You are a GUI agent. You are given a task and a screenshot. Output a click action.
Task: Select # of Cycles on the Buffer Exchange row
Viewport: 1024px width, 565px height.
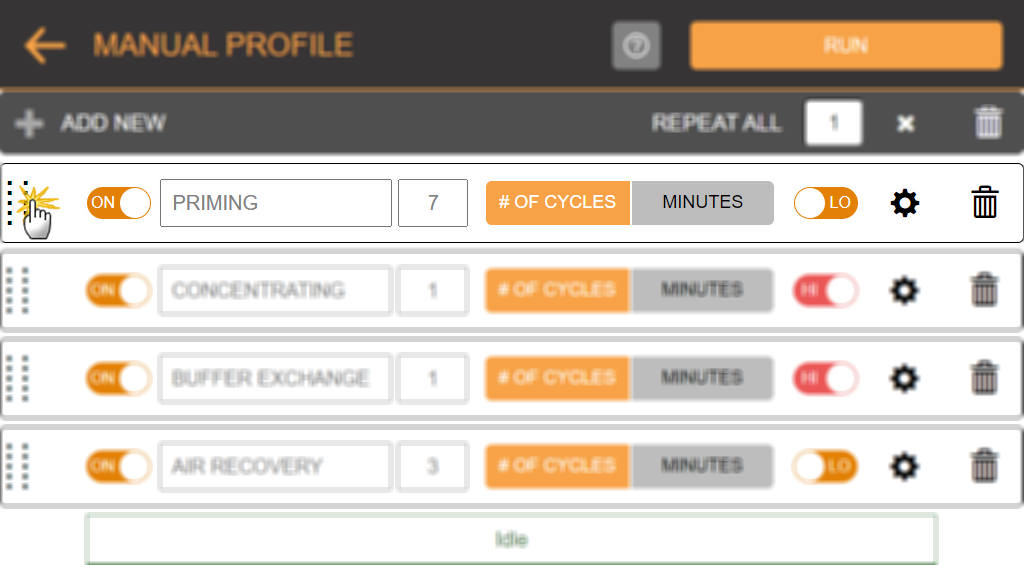(x=557, y=378)
